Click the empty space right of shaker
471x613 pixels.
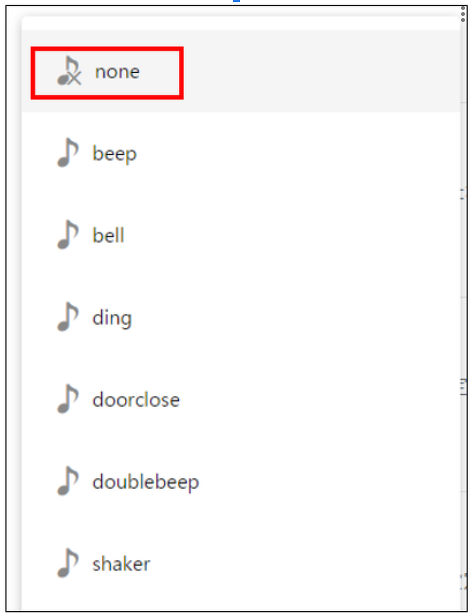tap(305, 564)
